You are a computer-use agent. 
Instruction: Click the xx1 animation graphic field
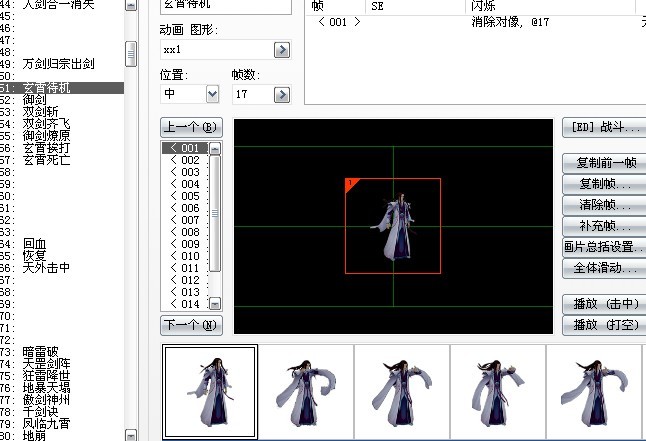(217, 50)
